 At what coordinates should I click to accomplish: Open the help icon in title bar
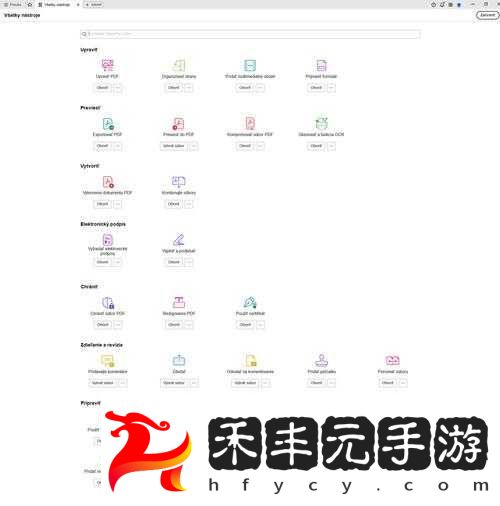[x=433, y=5]
